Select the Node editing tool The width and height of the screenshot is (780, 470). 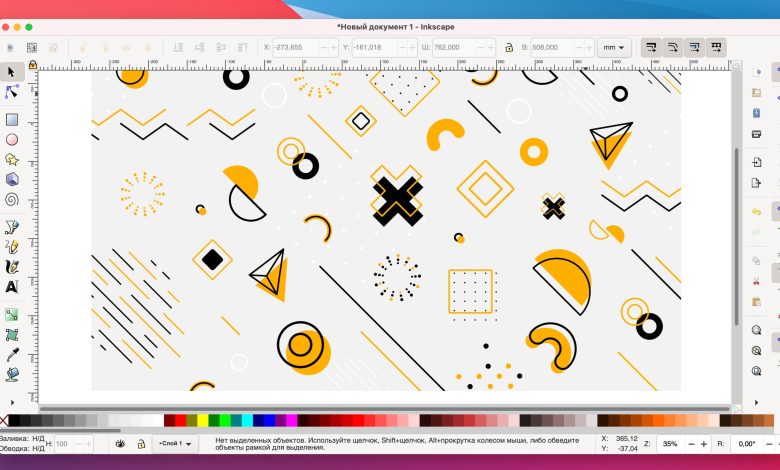(x=12, y=92)
